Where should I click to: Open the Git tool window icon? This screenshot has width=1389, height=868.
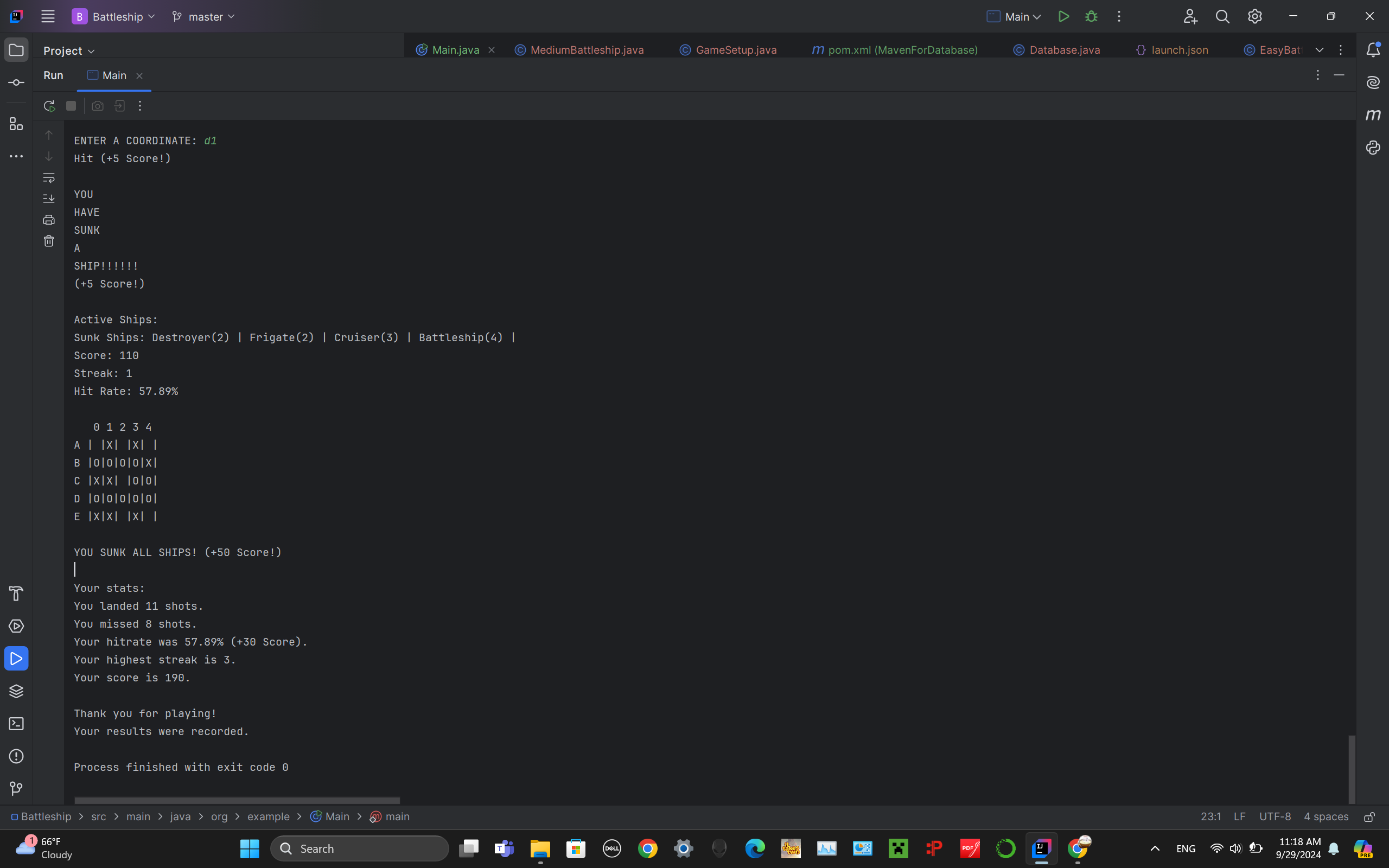coord(16,789)
